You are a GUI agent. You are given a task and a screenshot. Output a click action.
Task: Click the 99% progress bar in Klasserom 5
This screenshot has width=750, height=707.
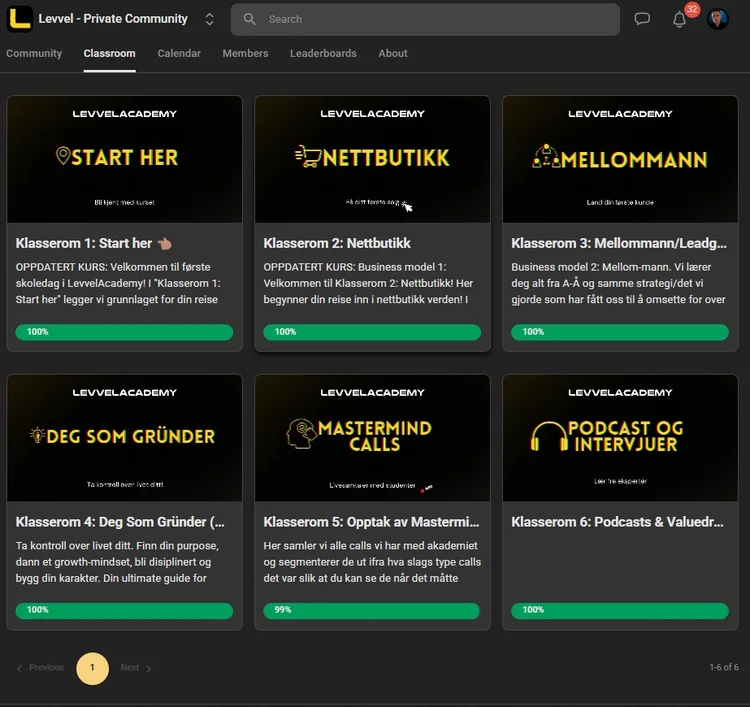pyautogui.click(x=372, y=610)
